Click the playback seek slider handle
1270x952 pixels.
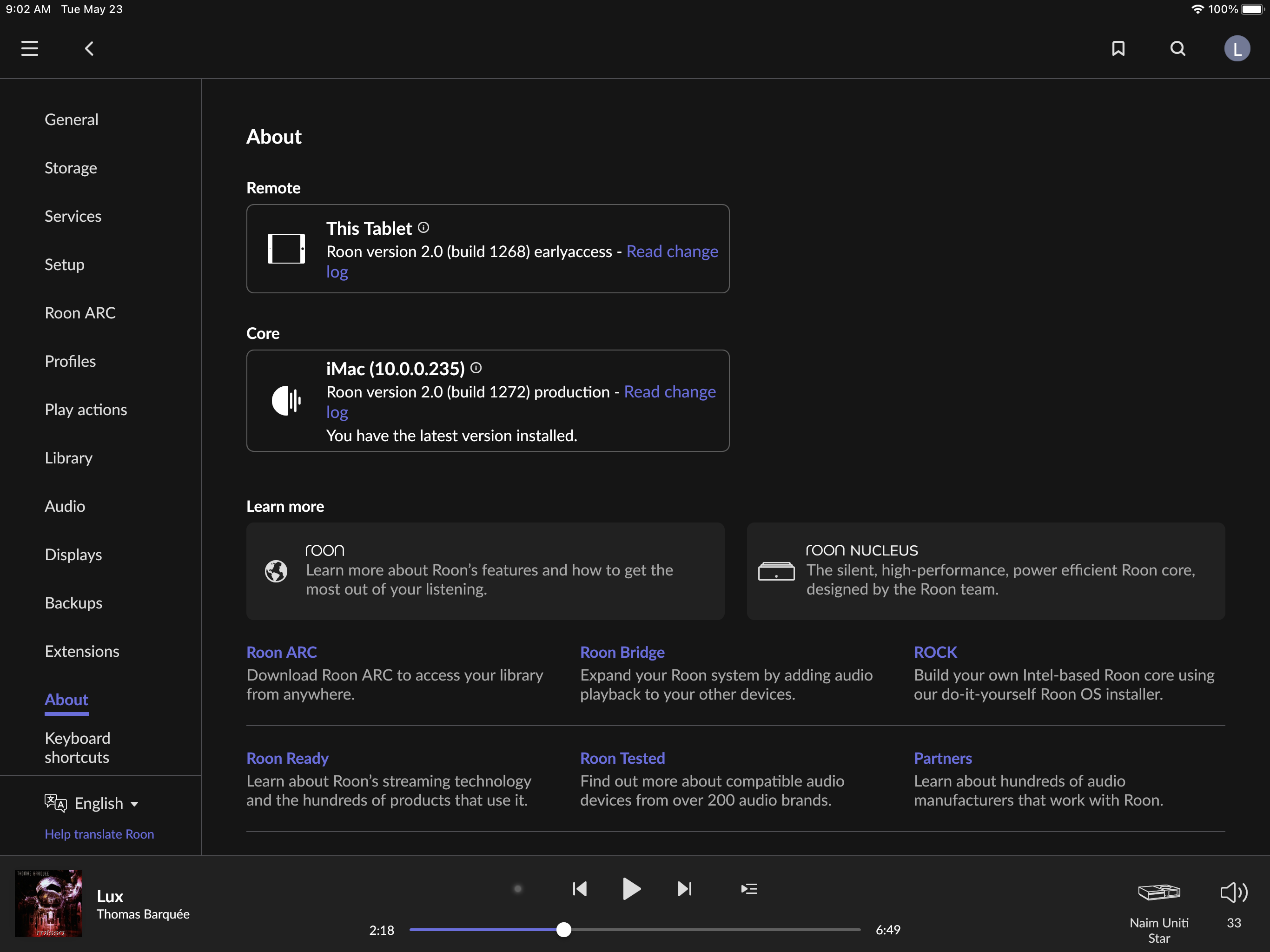click(x=564, y=929)
